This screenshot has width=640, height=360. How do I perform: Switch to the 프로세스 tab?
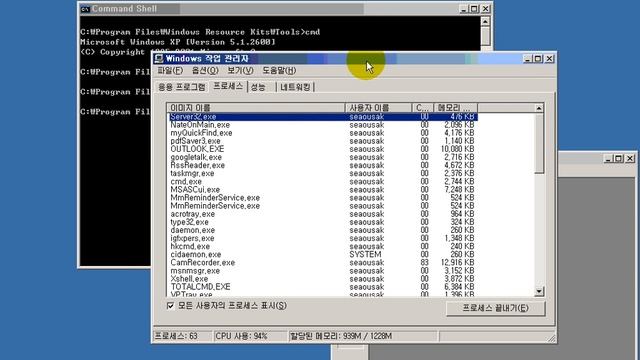(228, 86)
